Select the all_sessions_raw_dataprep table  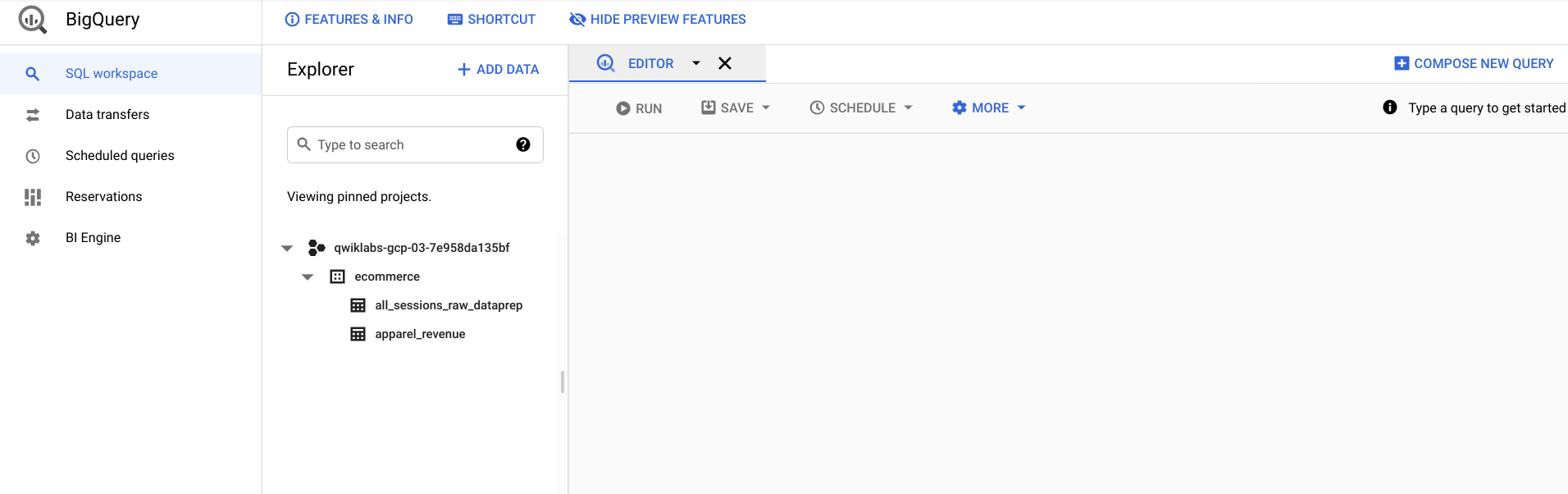click(x=449, y=305)
